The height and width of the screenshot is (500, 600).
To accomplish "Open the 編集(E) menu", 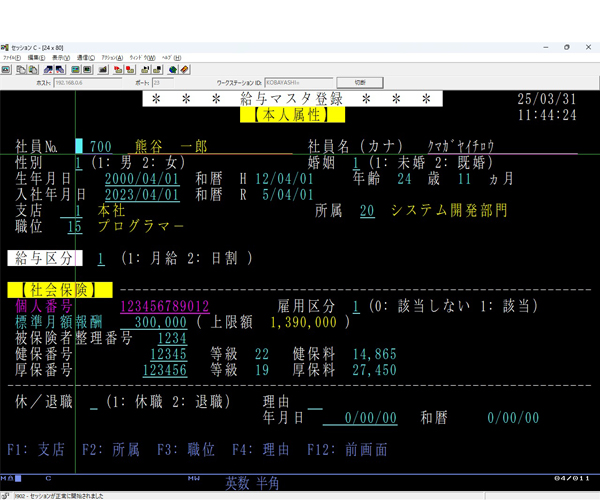I will click(37, 58).
